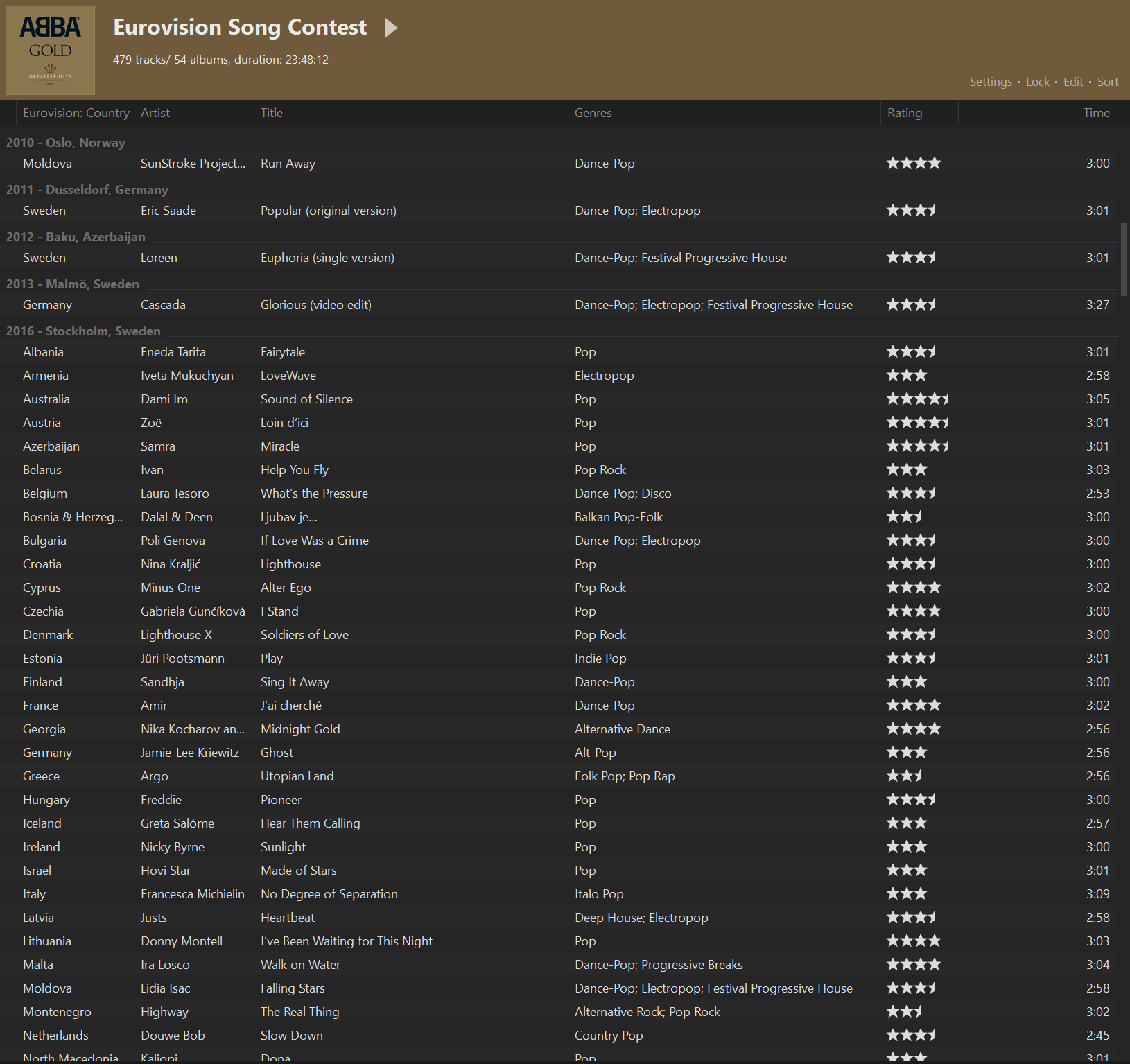This screenshot has height=1064, width=1130.
Task: Click artist 'Jamie-Lee Kriewitz'
Action: [x=190, y=753]
